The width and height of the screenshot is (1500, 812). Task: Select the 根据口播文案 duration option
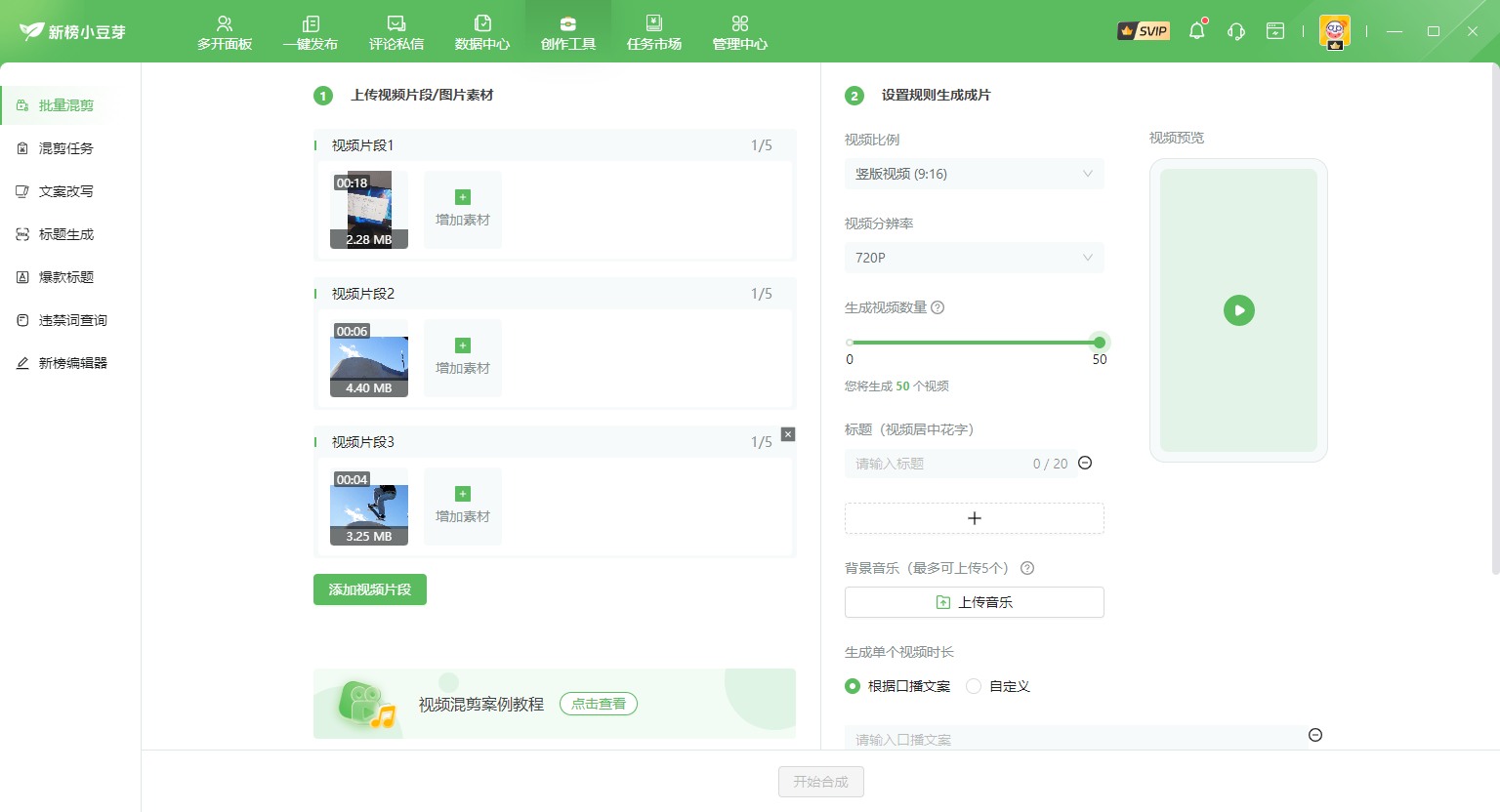853,686
